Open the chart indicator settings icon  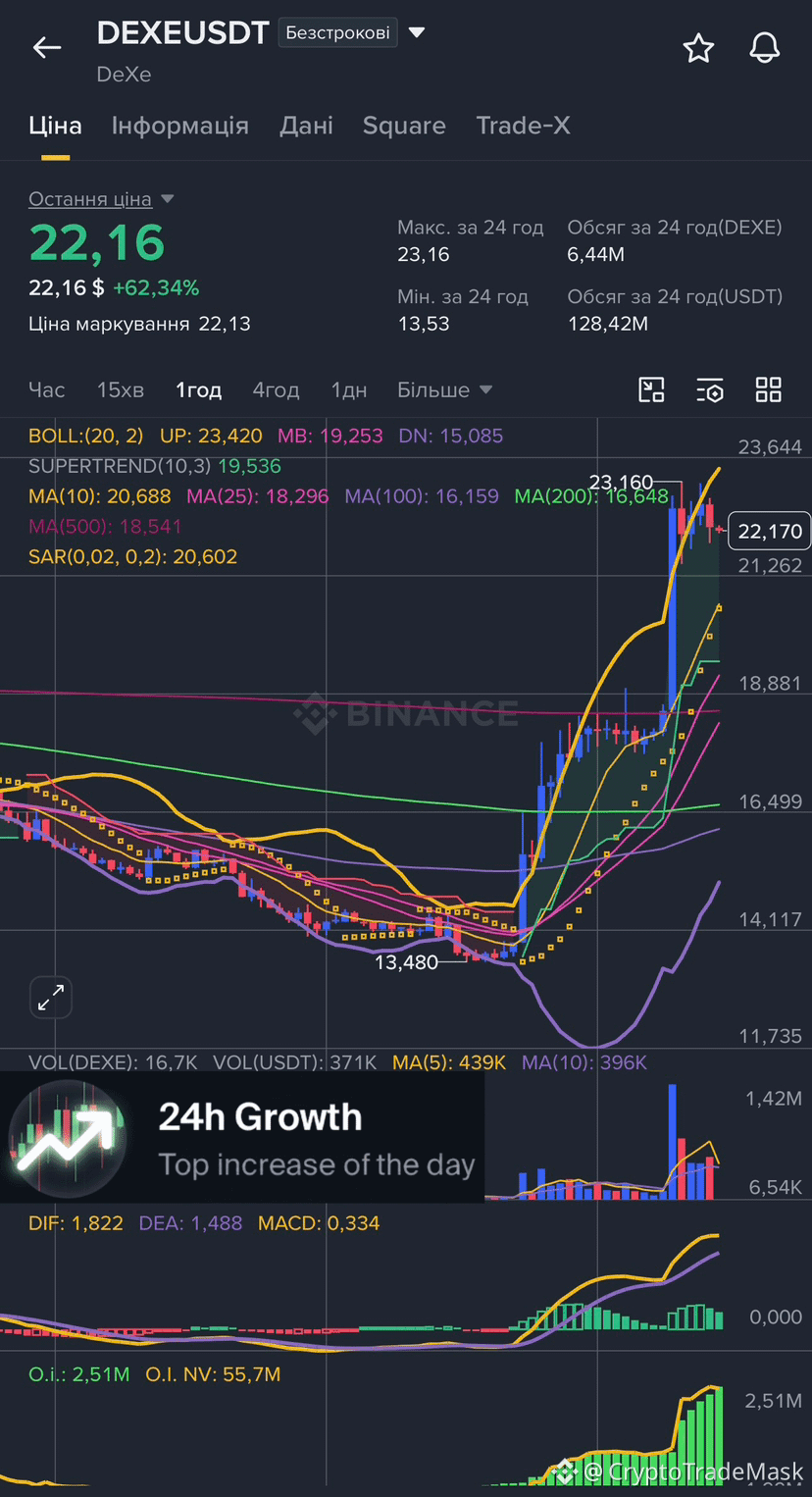tap(710, 389)
